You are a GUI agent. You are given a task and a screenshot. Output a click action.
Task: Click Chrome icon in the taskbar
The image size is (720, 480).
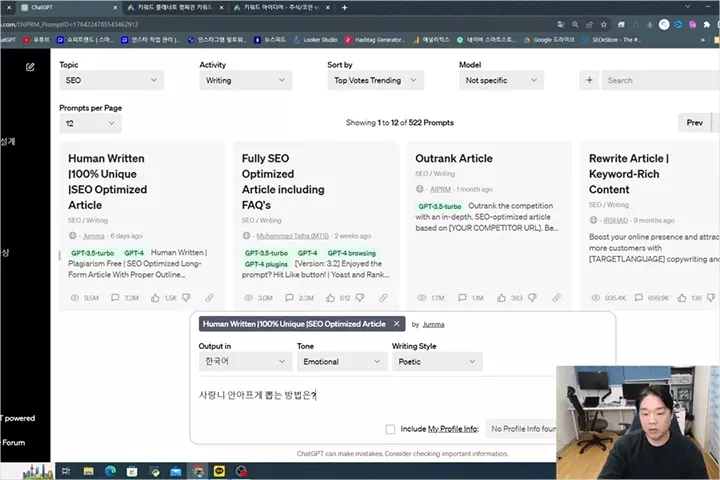[198, 471]
